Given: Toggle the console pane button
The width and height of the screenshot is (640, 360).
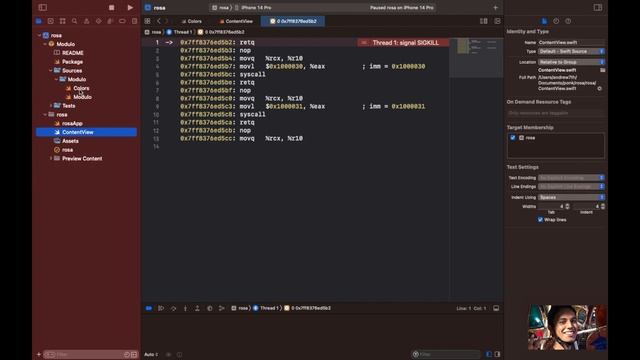Looking at the screenshot, I should tap(497, 354).
